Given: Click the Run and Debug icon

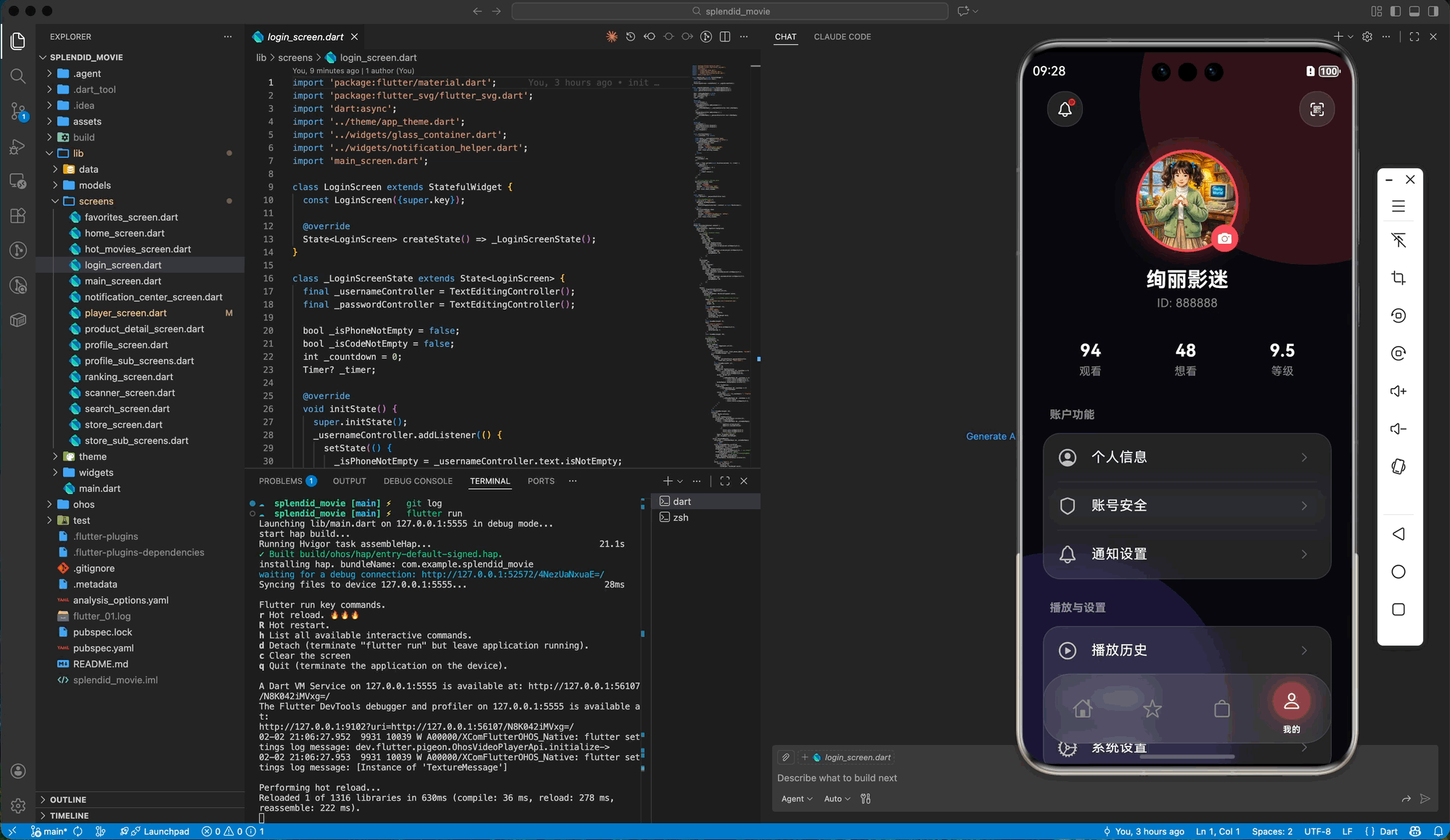Looking at the screenshot, I should pos(18,147).
